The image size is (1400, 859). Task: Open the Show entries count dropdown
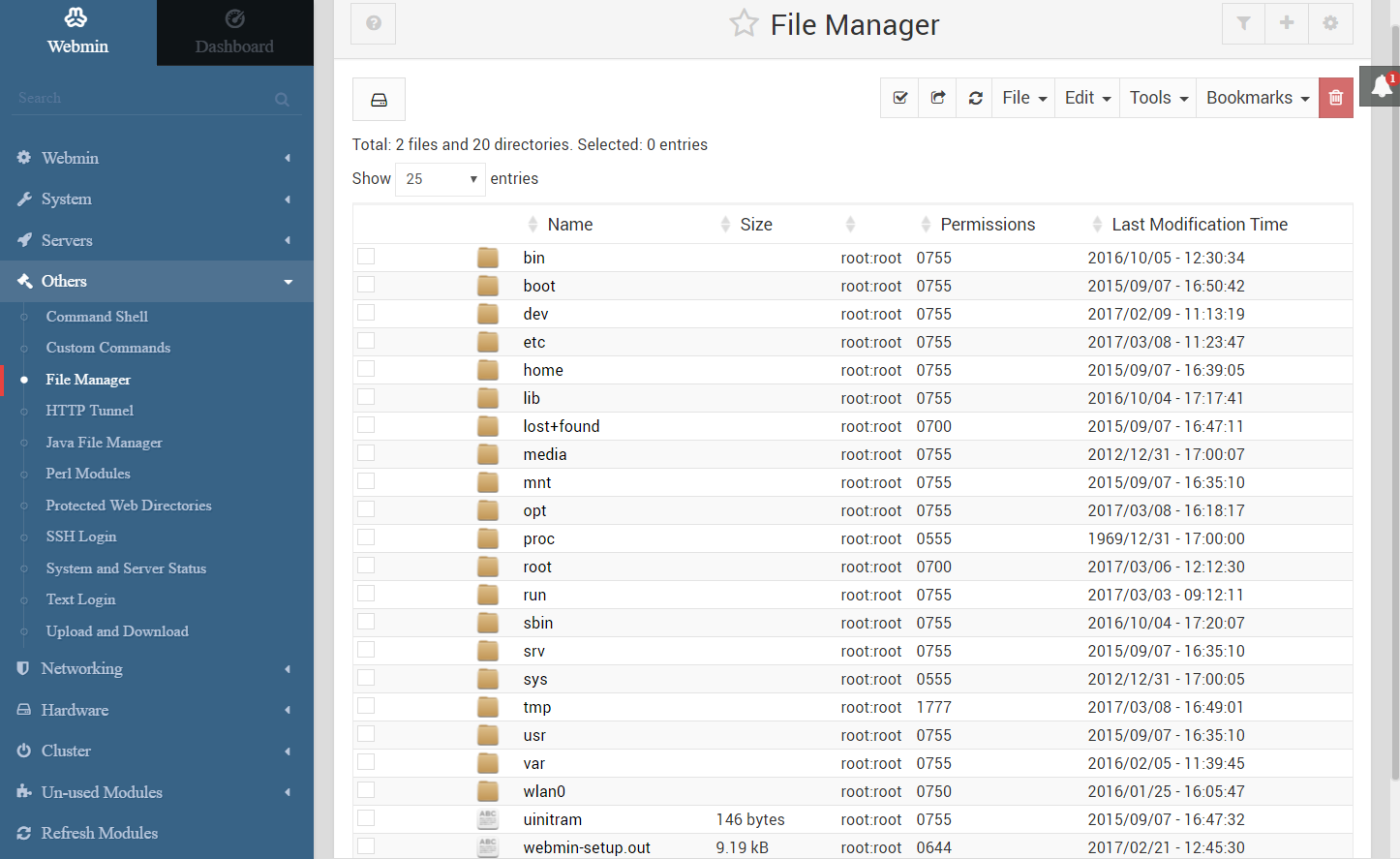tap(441, 179)
